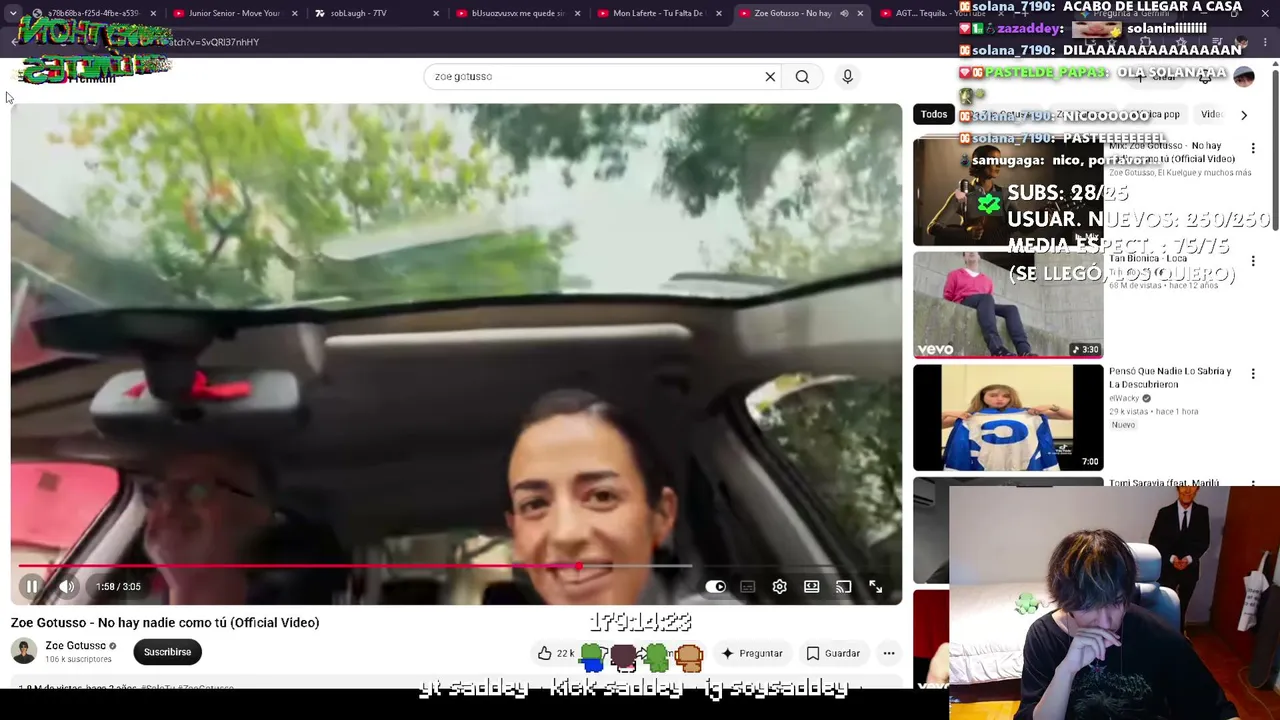Start voice search with the microphone
Screen dimensions: 1280x720
[x=847, y=76]
